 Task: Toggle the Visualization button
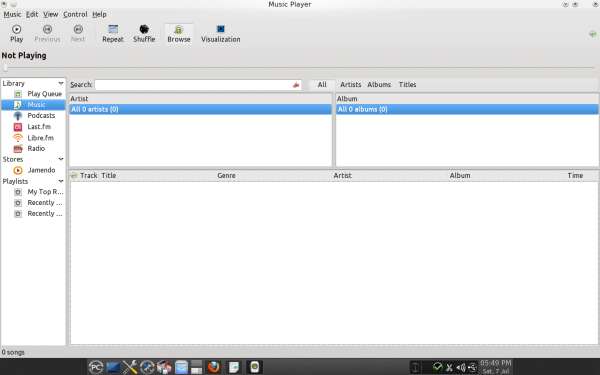tap(221, 34)
